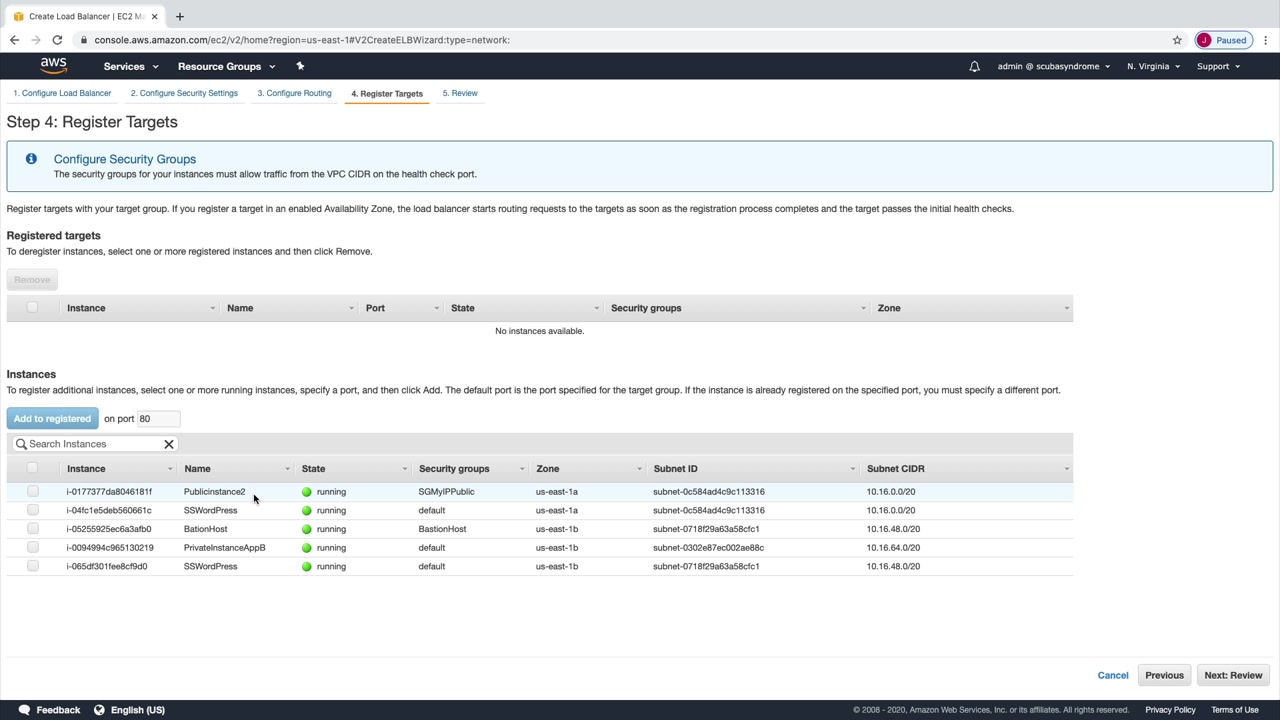This screenshot has width=1280, height=720.
Task: Click the Remove button
Action: pyautogui.click(x=32, y=280)
